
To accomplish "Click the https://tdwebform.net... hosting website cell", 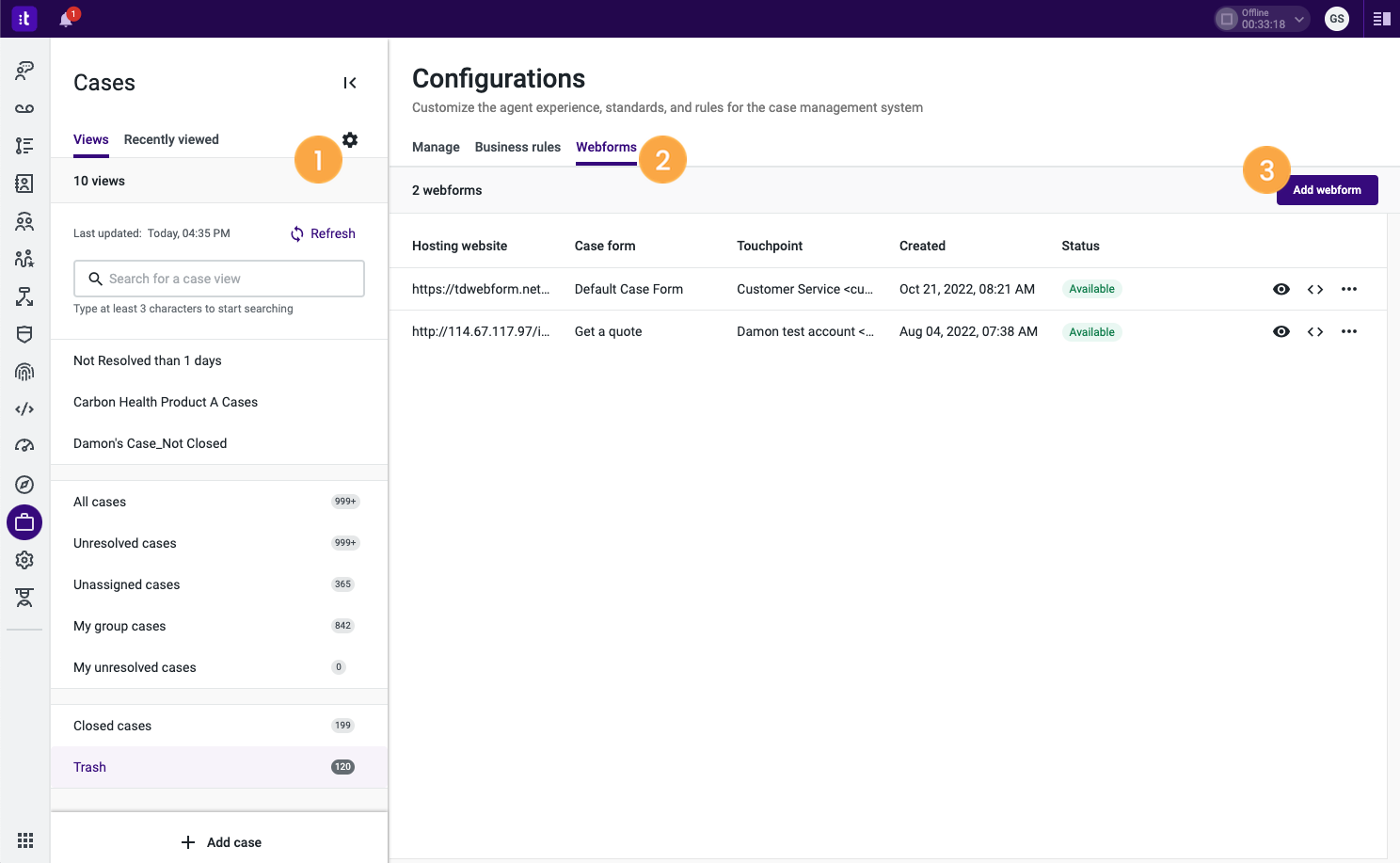I will pyautogui.click(x=481, y=289).
